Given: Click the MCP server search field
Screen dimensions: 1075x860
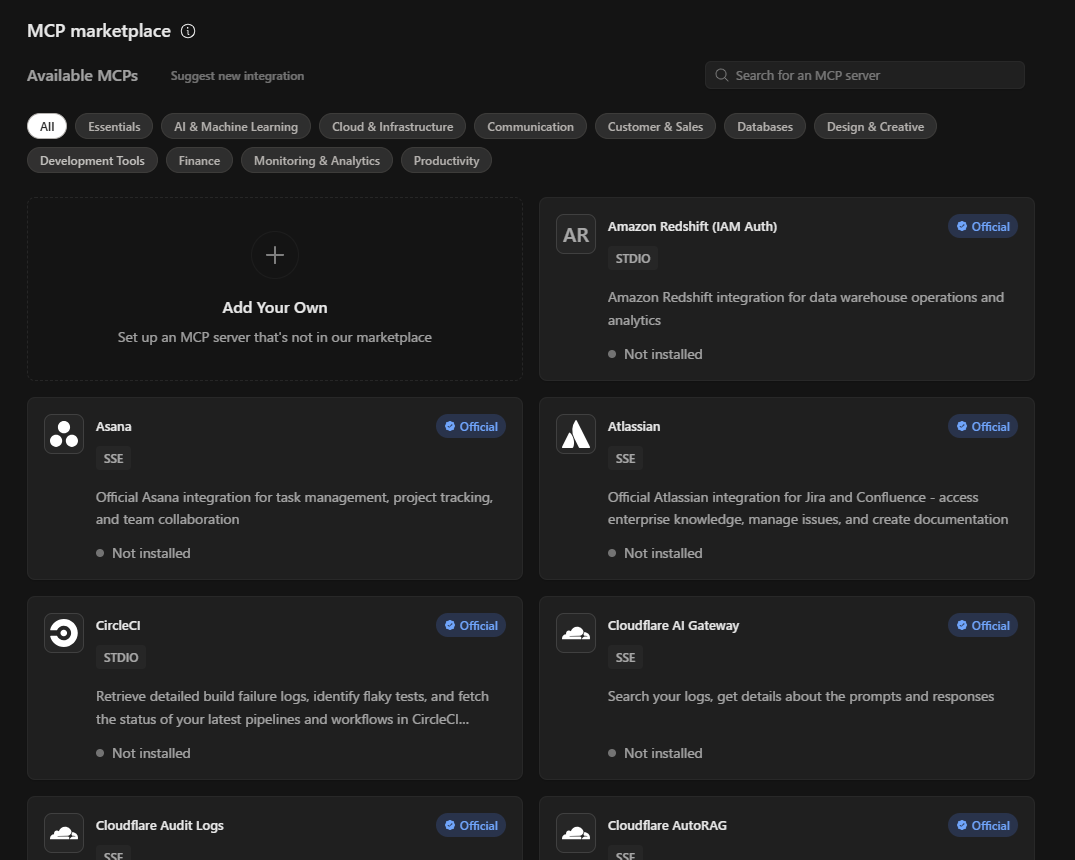Looking at the screenshot, I should [x=865, y=75].
